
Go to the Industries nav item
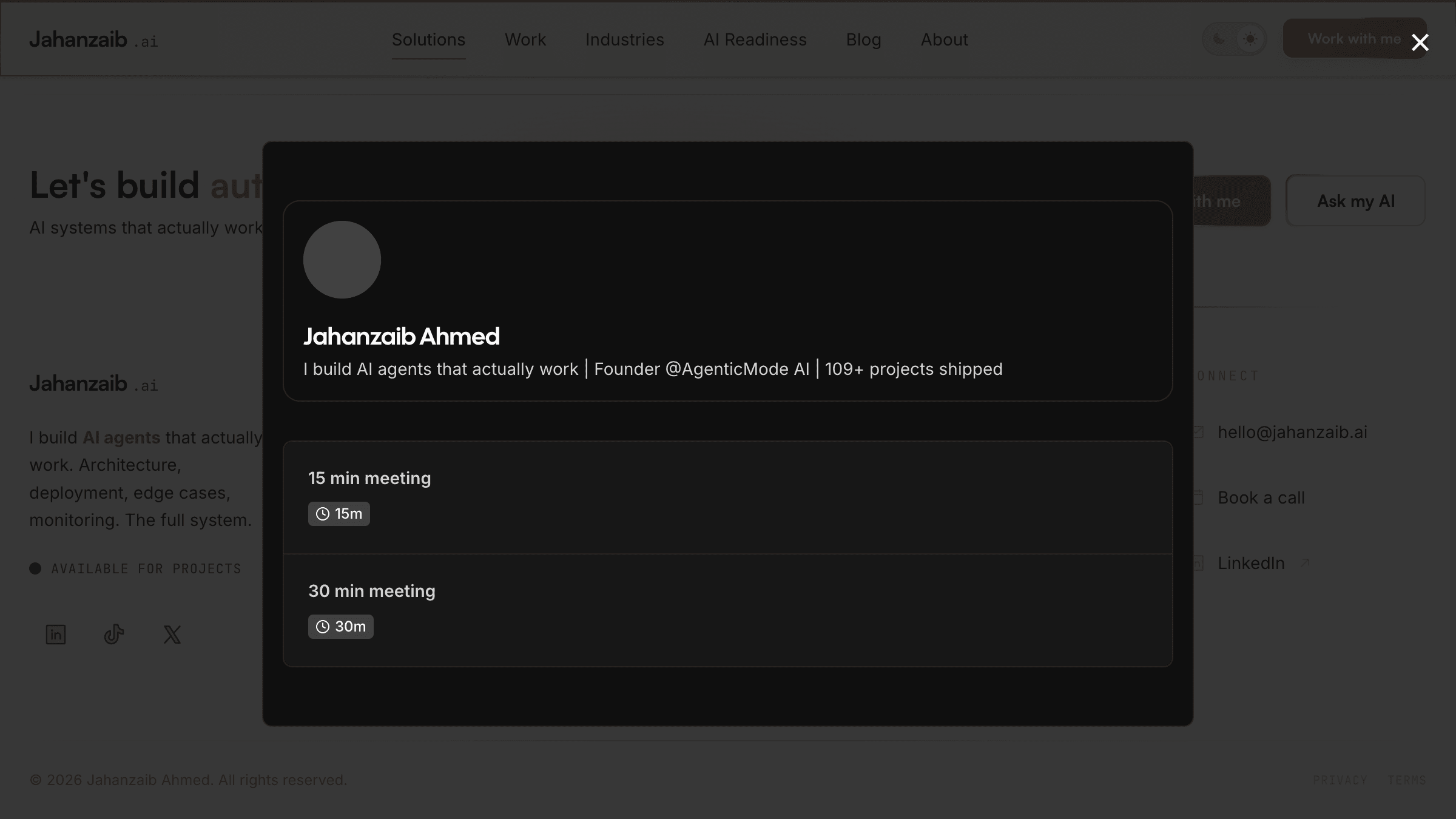point(624,40)
